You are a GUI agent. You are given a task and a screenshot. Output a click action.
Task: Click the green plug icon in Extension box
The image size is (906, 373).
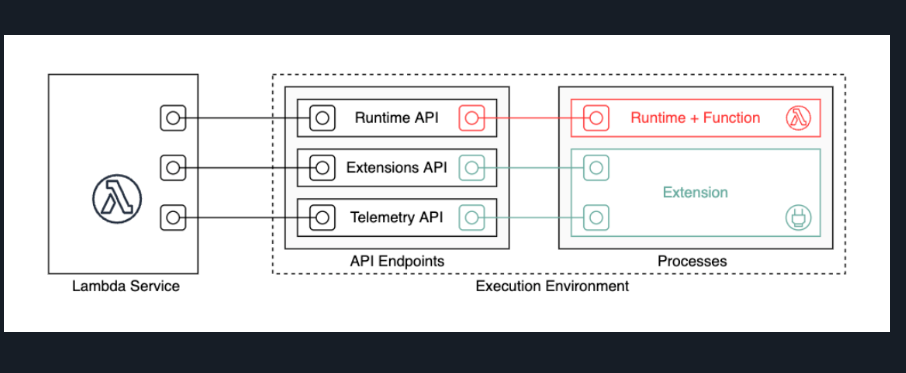[x=799, y=218]
